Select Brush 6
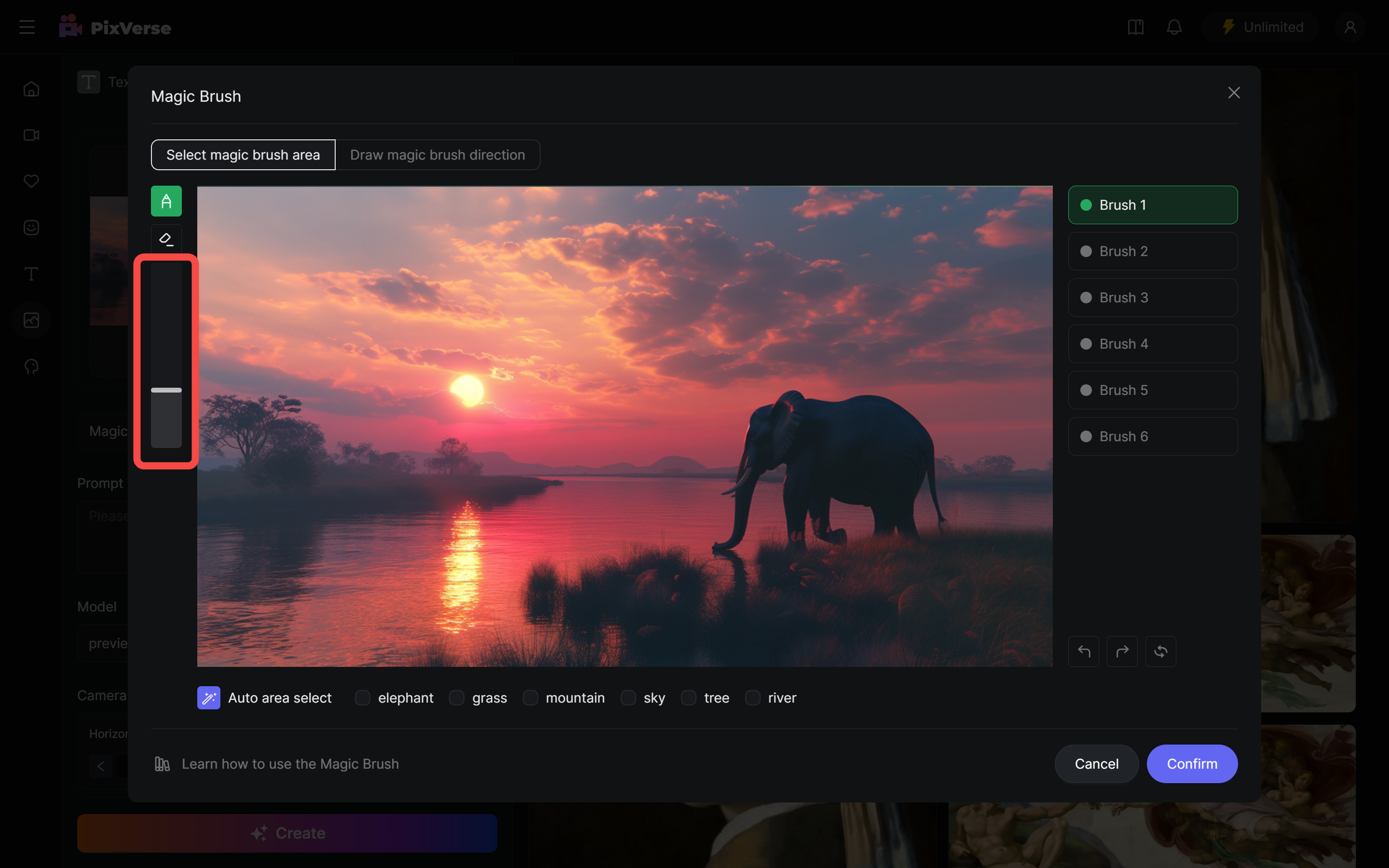The height and width of the screenshot is (868, 1389). (1153, 436)
